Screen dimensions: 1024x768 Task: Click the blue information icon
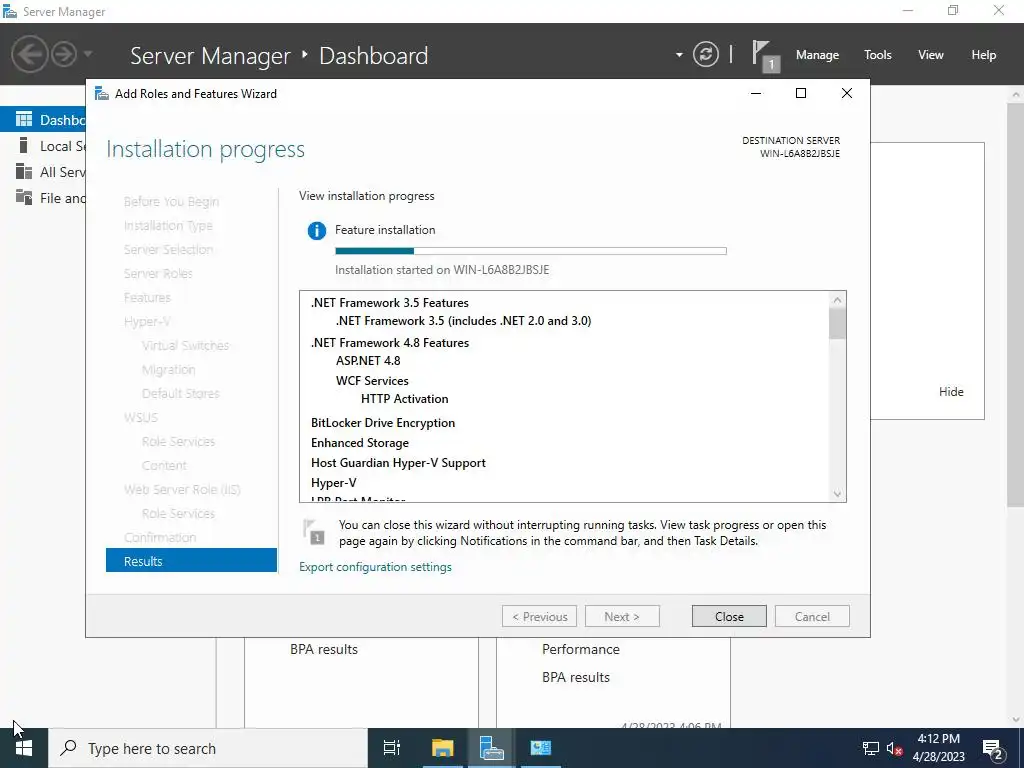point(317,231)
